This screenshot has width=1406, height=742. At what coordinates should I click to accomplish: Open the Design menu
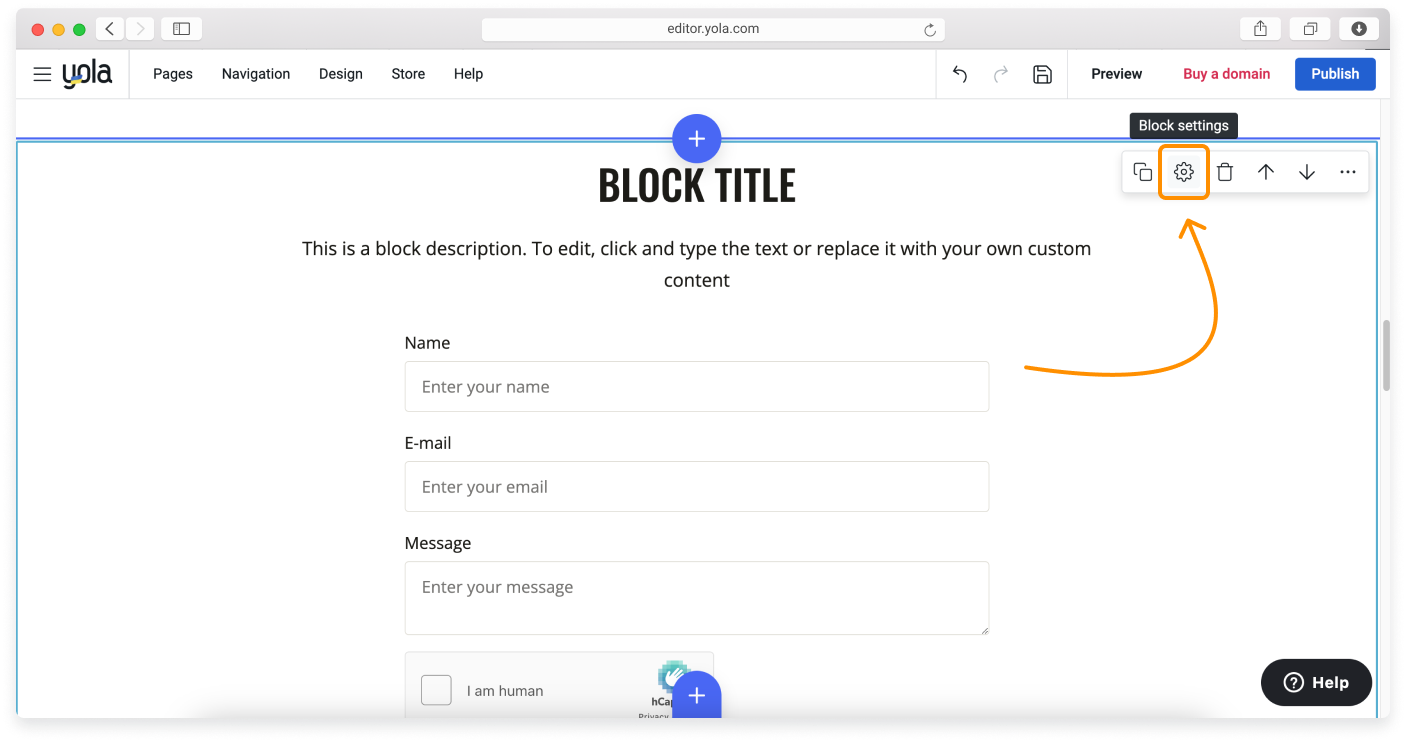coord(340,73)
